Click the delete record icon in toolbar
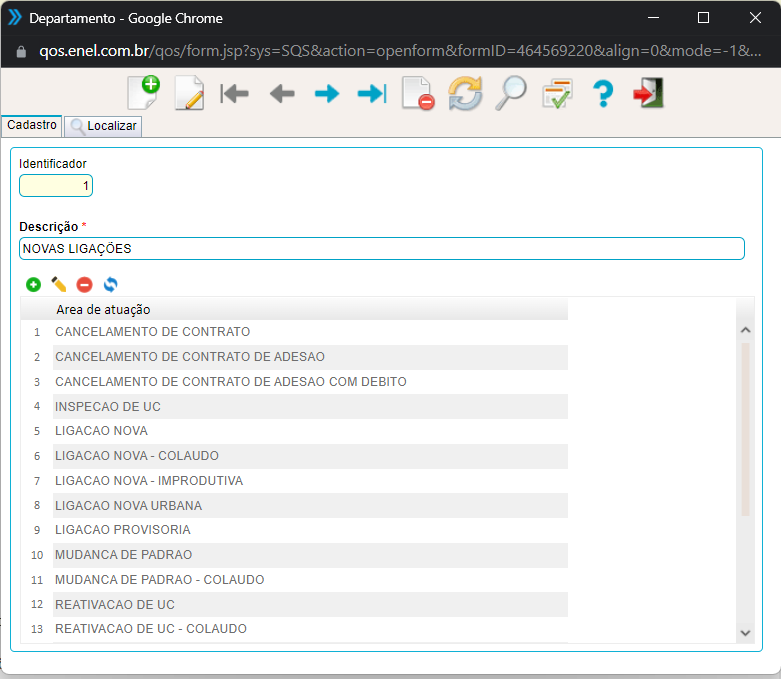Image resolution: width=781 pixels, height=679 pixels. coord(417,94)
